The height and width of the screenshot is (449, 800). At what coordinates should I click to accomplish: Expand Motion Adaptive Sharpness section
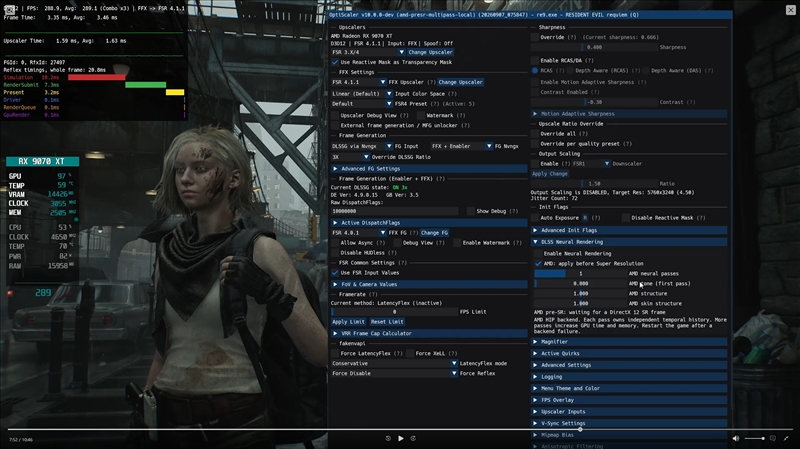coord(629,114)
